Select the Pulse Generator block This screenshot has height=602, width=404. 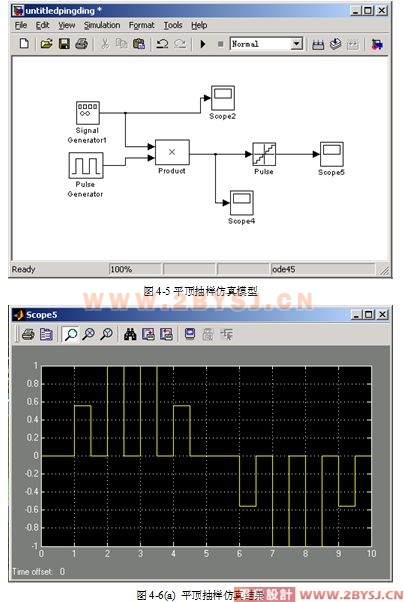(x=86, y=165)
